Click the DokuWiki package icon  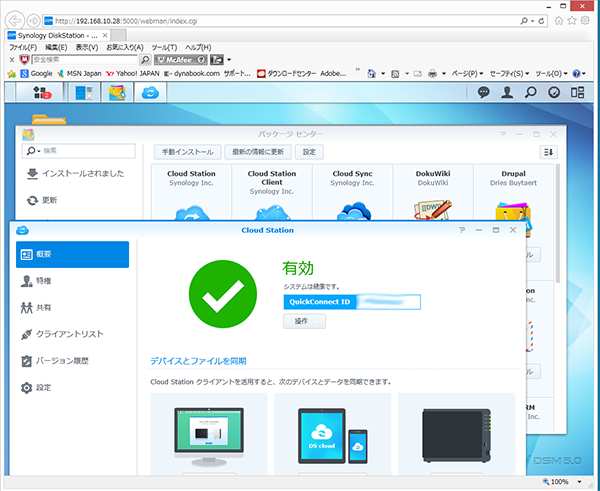433,210
